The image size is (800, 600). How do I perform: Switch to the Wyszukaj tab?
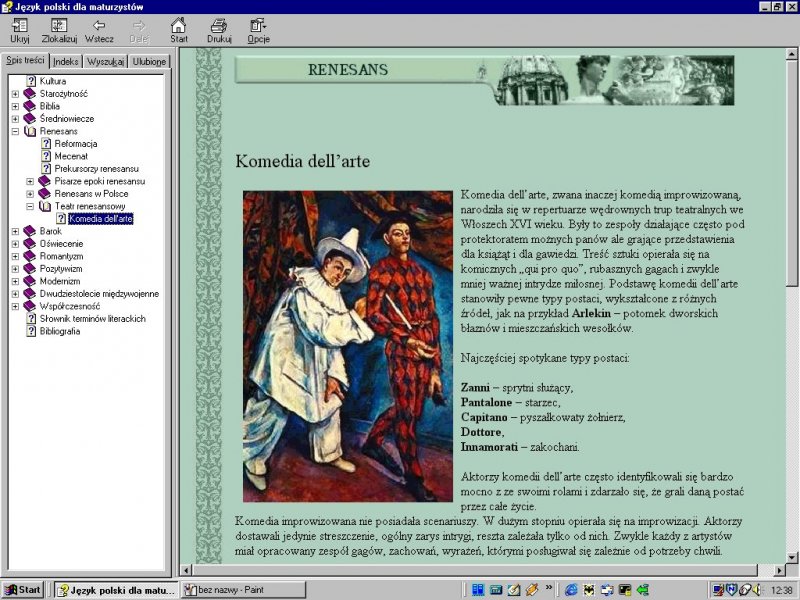pyautogui.click(x=105, y=62)
